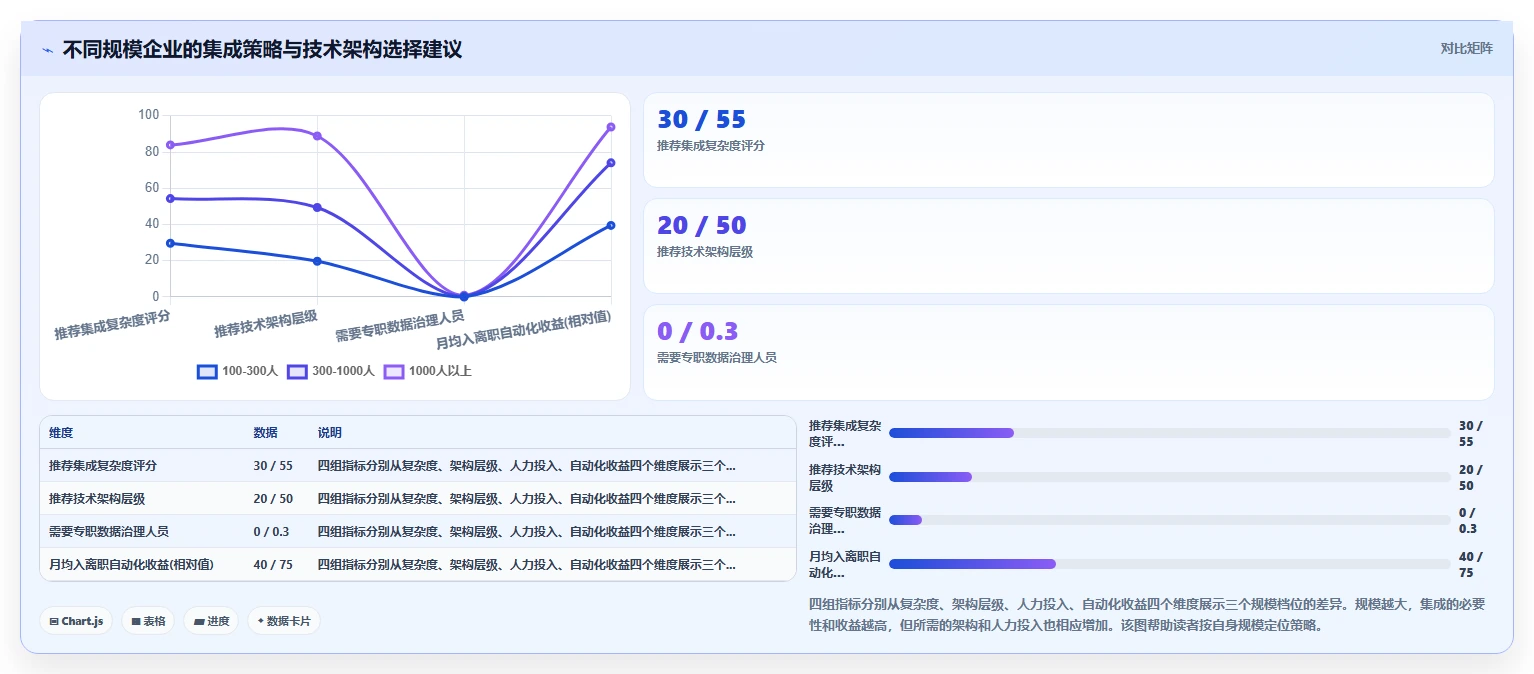Viewport: 1534px width, 674px height.
Task: Hide the 1000人以上 legend series
Action: pos(427,371)
